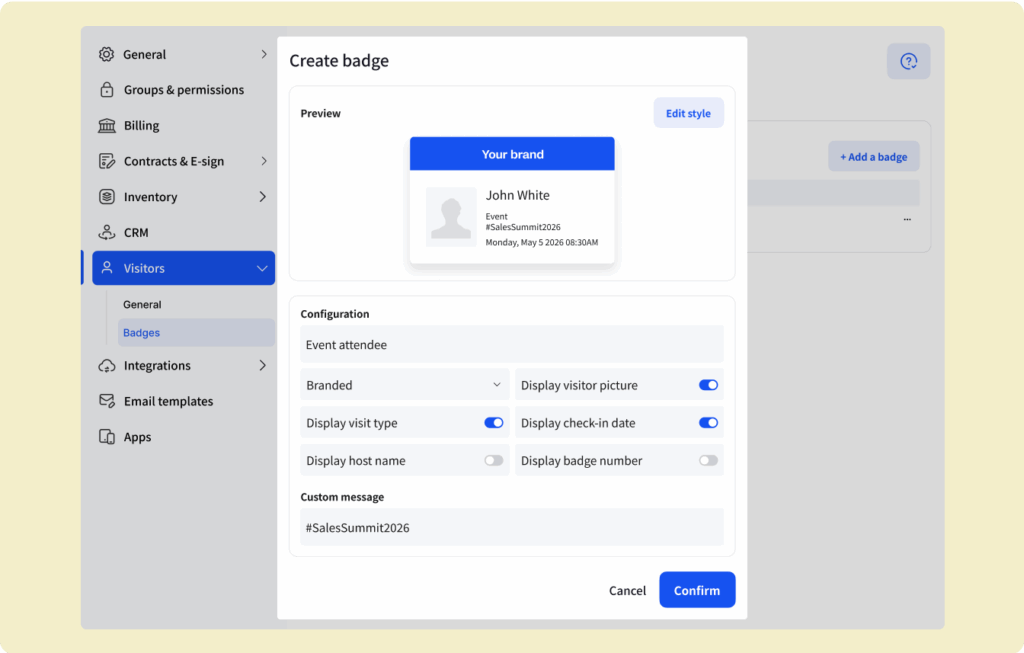This screenshot has height=653, width=1024.
Task: Open the Branded badge style dropdown
Action: (404, 384)
